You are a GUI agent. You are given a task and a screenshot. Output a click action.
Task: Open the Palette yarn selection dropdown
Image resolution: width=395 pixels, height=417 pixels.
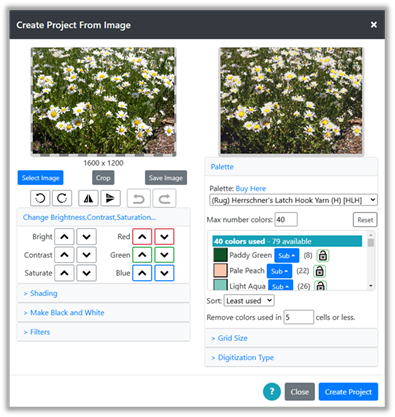click(294, 200)
